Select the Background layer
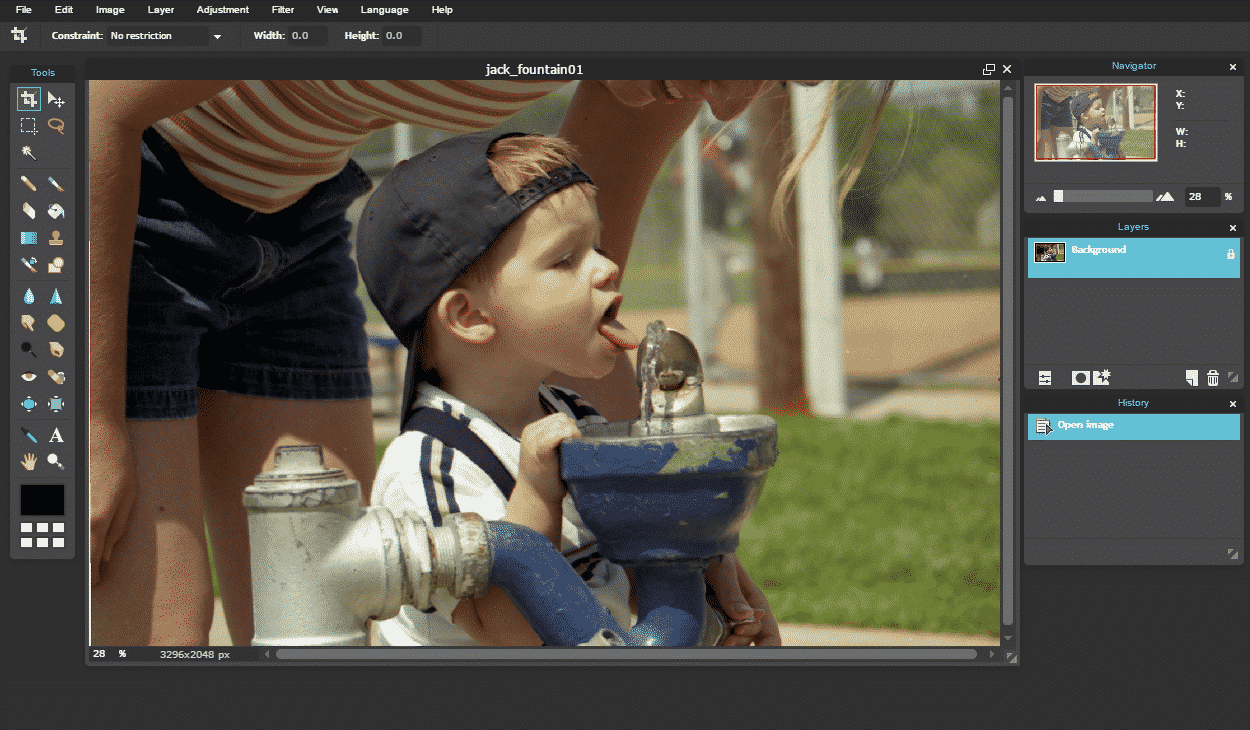 pos(1133,258)
